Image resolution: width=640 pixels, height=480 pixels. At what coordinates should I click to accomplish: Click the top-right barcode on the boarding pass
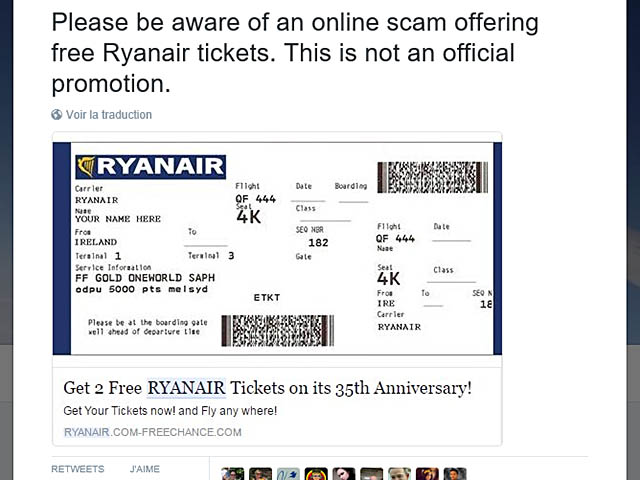click(432, 177)
